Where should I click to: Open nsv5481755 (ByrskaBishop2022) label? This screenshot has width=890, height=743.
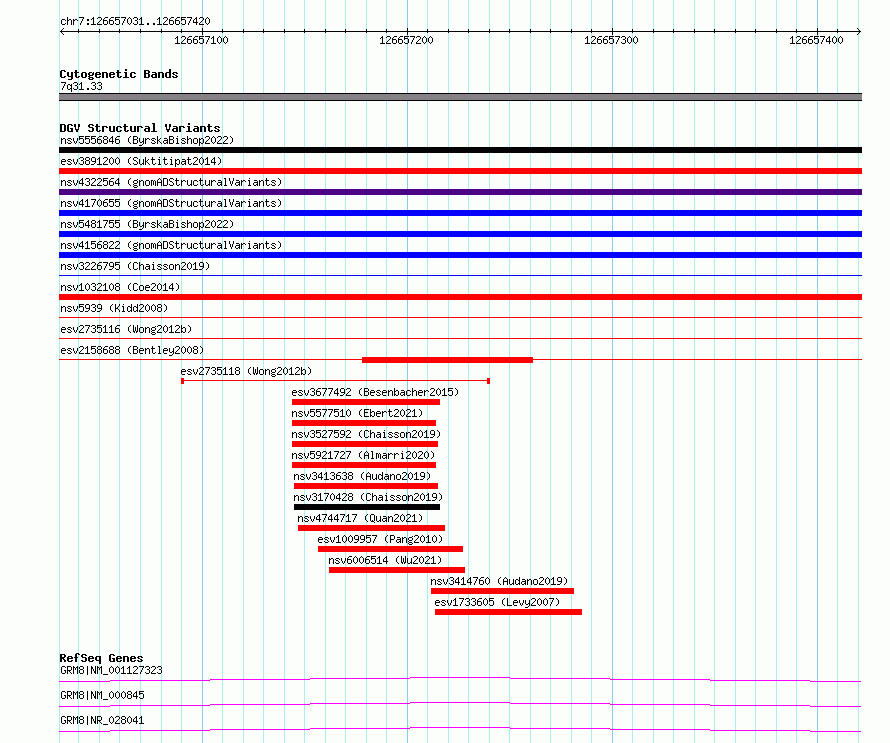click(x=147, y=224)
